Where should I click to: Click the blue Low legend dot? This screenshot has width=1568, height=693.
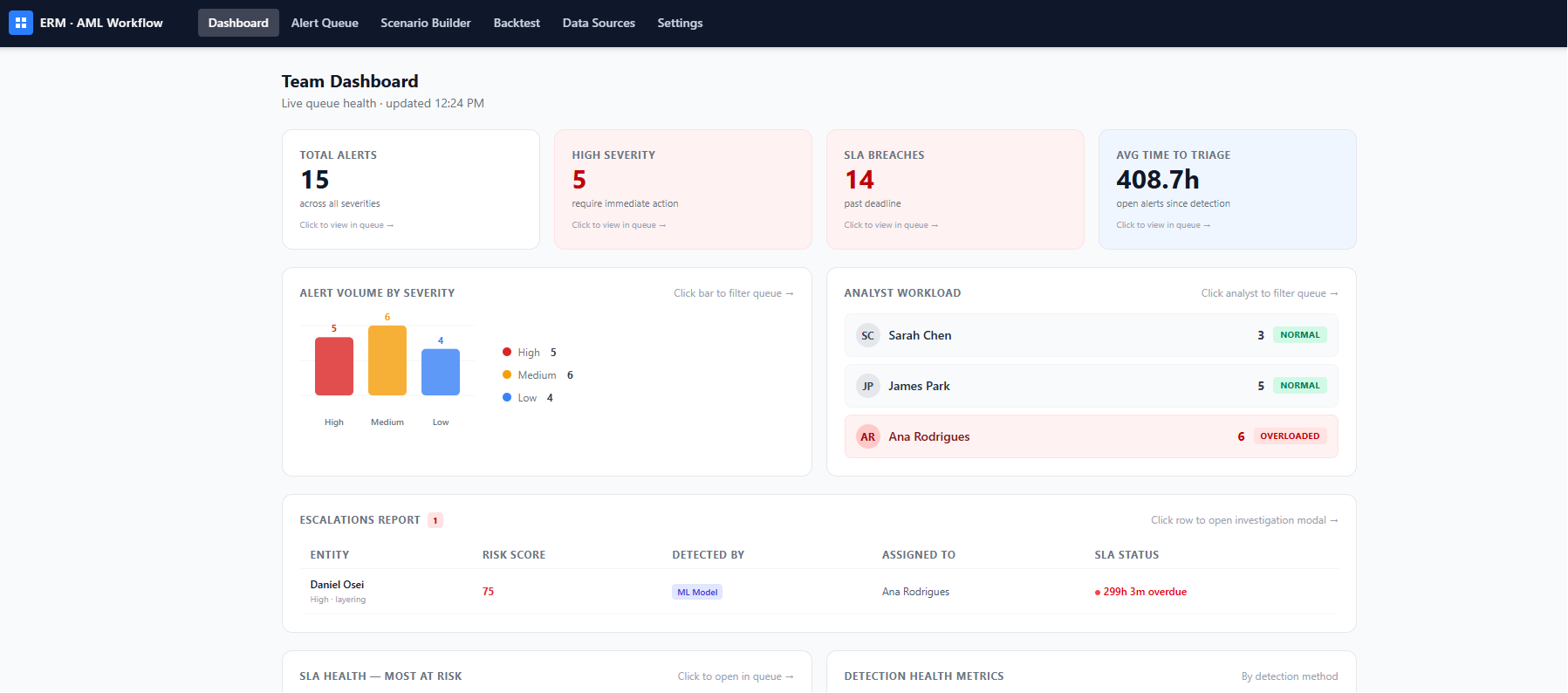coord(507,397)
